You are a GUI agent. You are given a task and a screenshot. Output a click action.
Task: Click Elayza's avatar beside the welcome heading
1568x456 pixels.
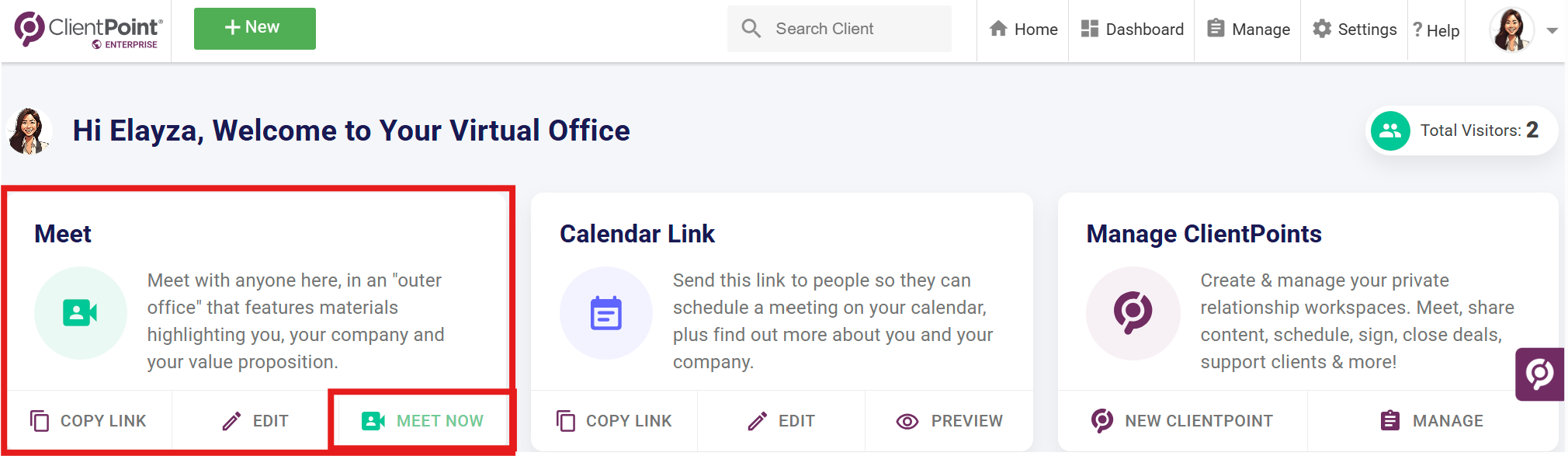coord(29,131)
